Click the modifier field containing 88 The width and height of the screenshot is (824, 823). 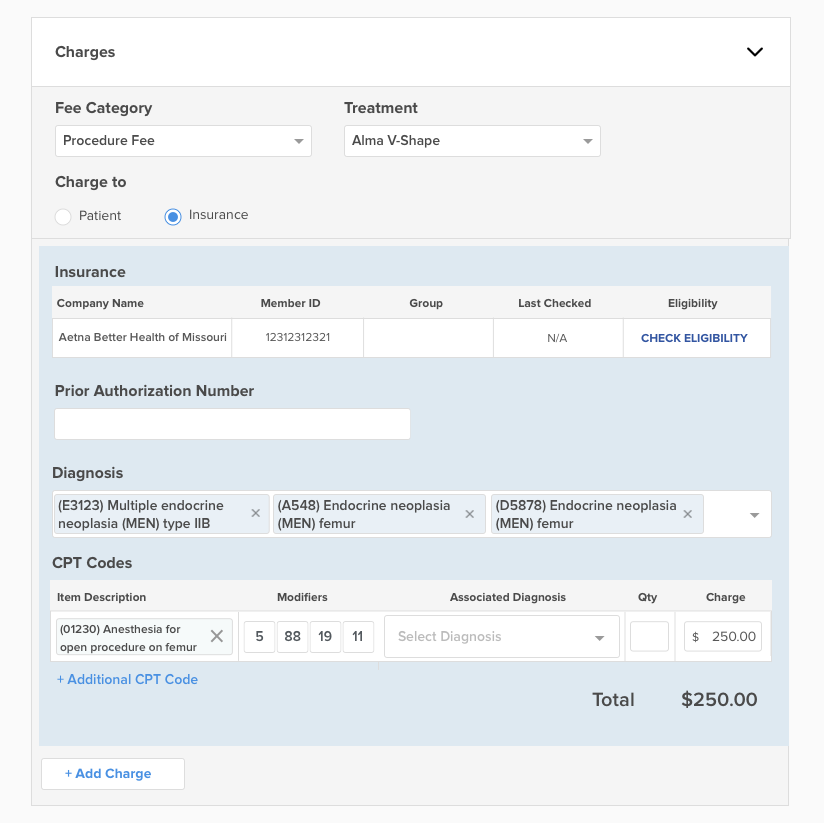click(x=292, y=636)
